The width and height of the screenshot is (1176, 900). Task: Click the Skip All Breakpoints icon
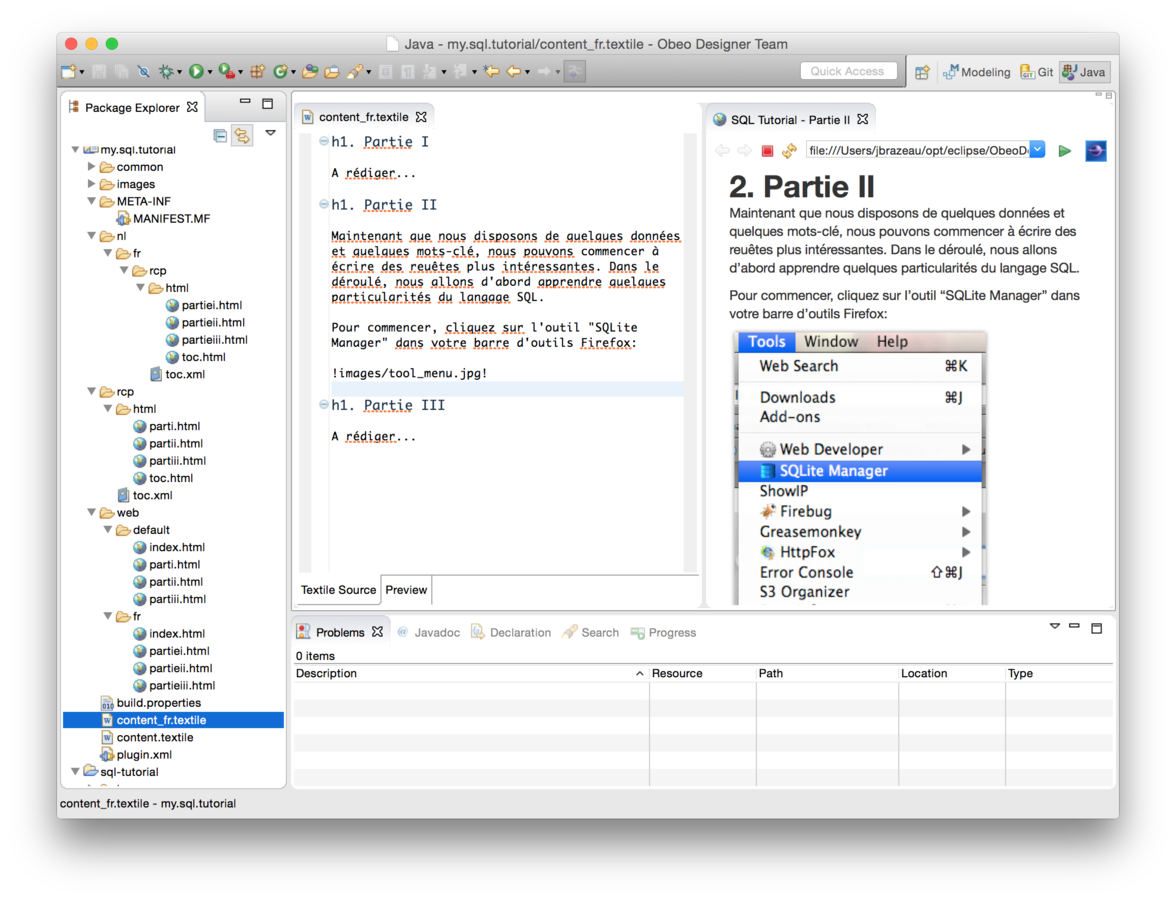point(144,71)
